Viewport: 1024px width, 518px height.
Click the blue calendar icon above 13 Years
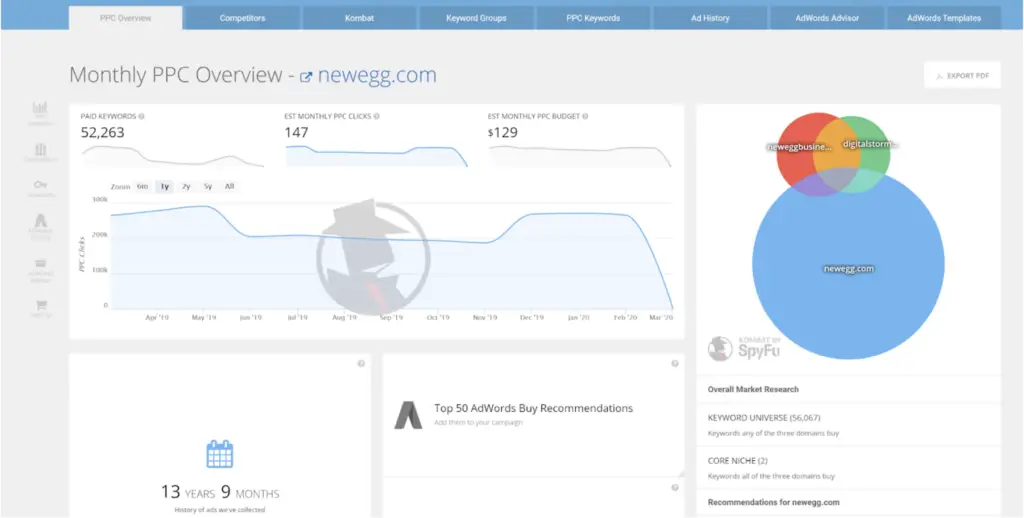[220, 454]
